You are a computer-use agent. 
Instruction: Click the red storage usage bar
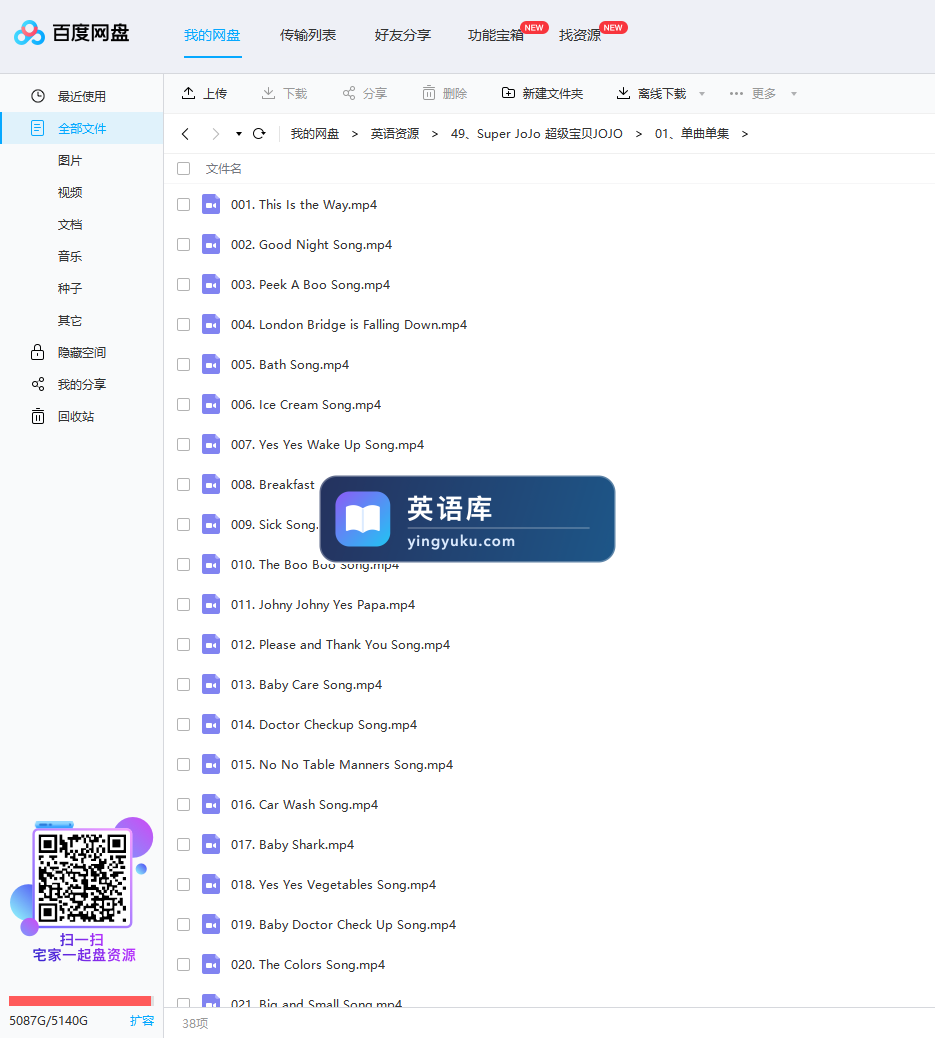pyautogui.click(x=80, y=1001)
